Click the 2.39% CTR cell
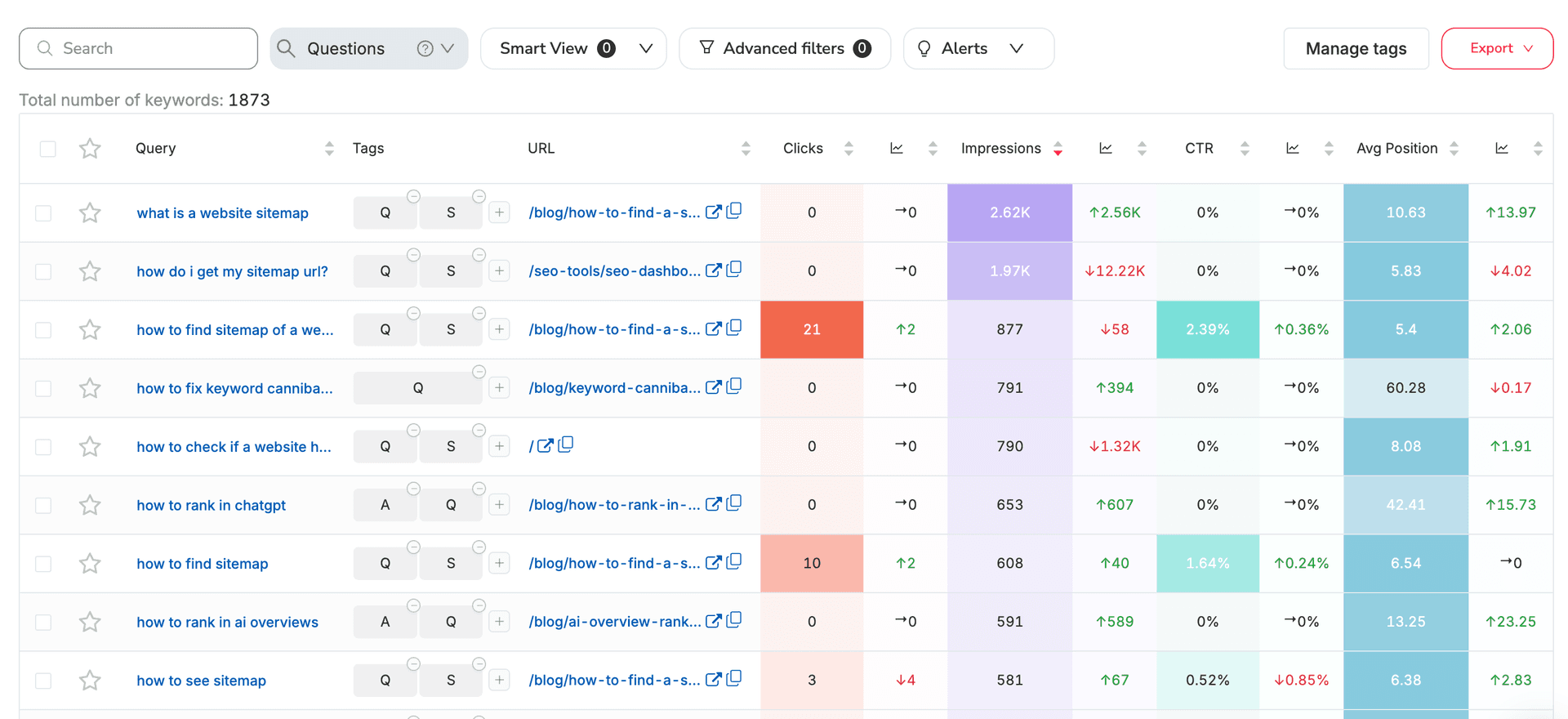Viewport: 1568px width, 719px height. (1208, 329)
